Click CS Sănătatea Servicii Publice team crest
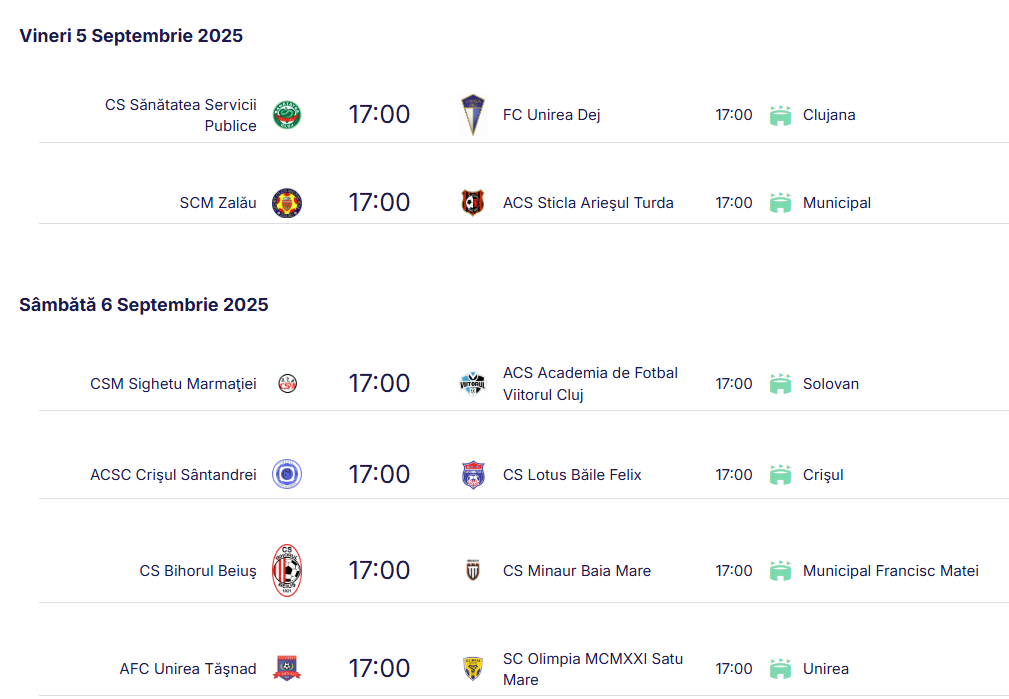Image resolution: width=1009 pixels, height=699 pixels. point(287,115)
